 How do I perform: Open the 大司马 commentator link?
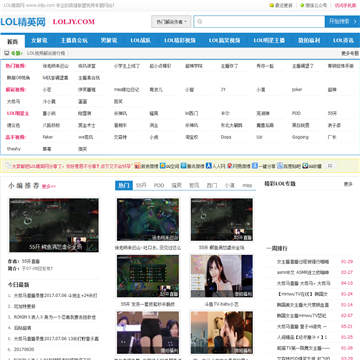(x=13, y=102)
